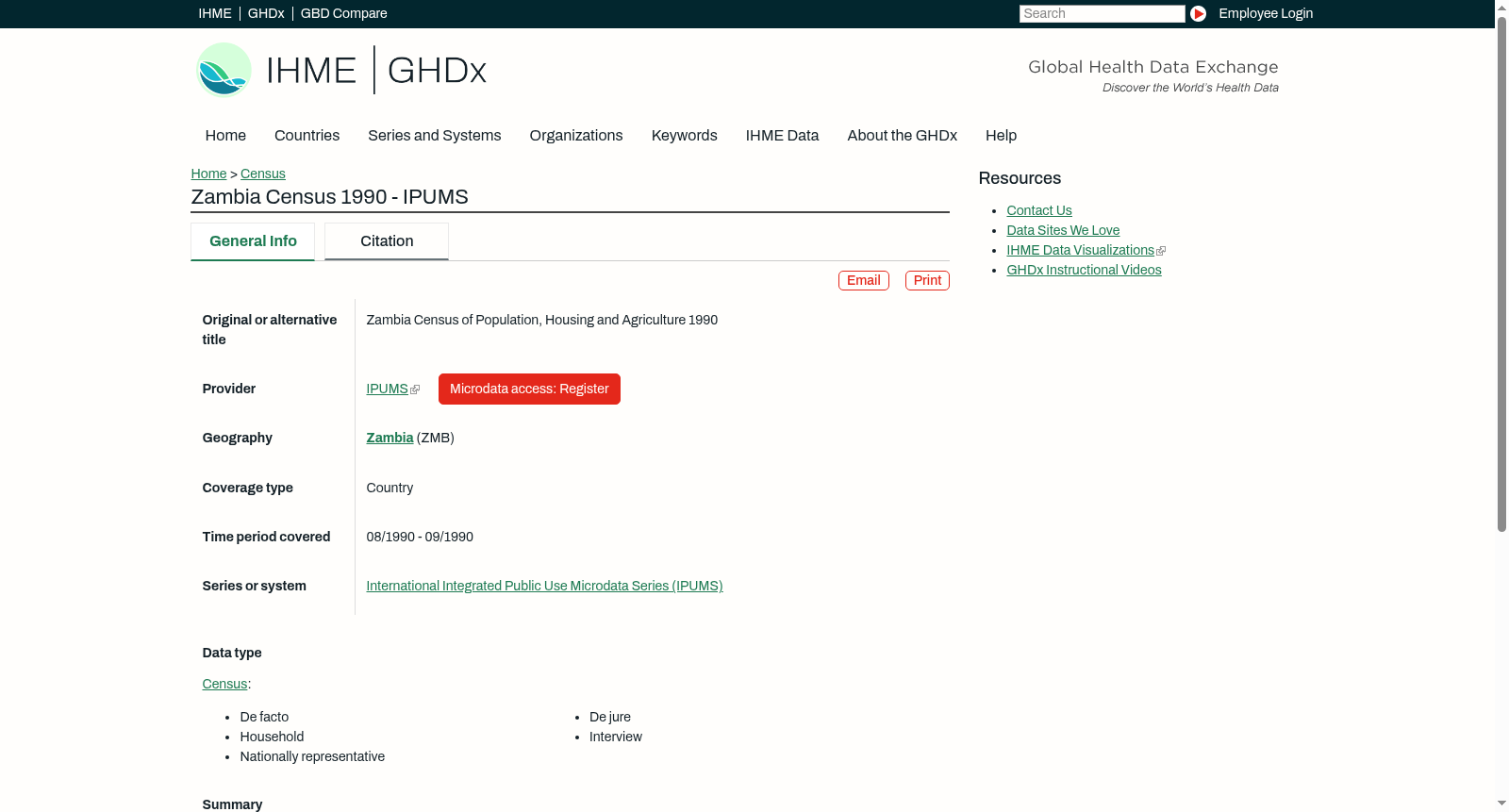Click the Global Health Data Exchange heading
Image resolution: width=1509 pixels, height=812 pixels.
pos(1152,67)
